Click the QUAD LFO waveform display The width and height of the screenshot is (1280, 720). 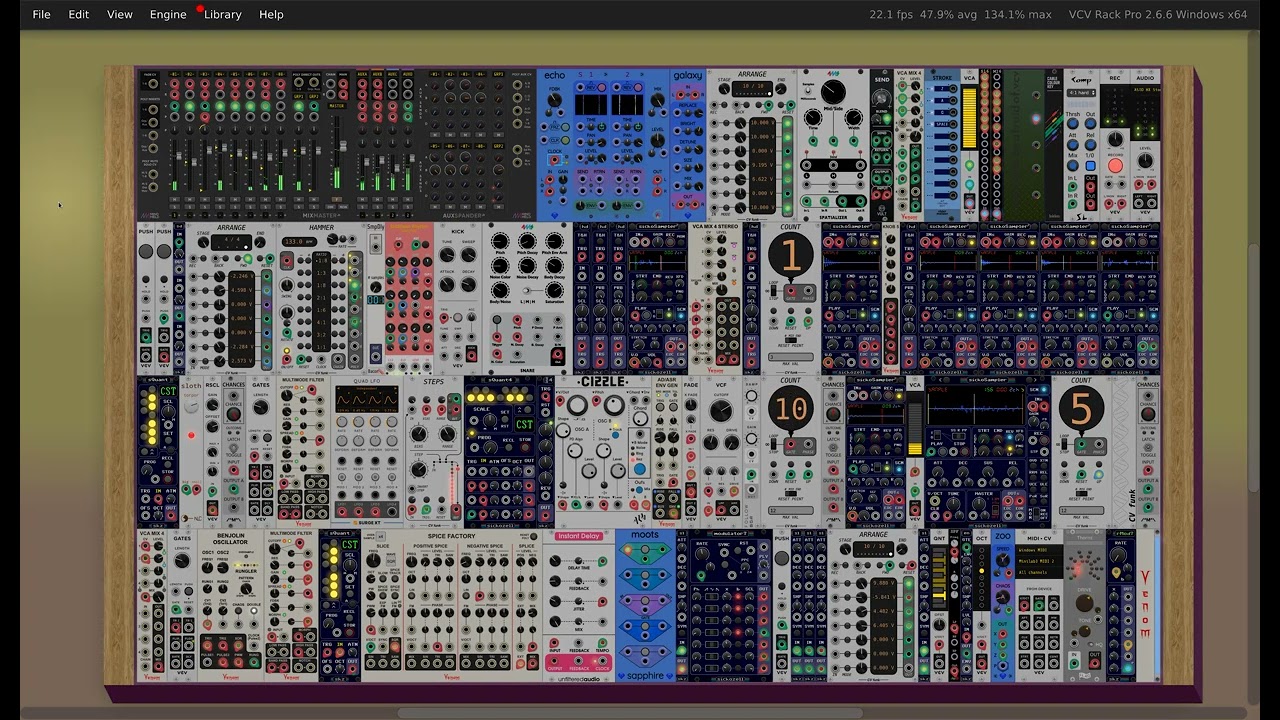point(366,399)
